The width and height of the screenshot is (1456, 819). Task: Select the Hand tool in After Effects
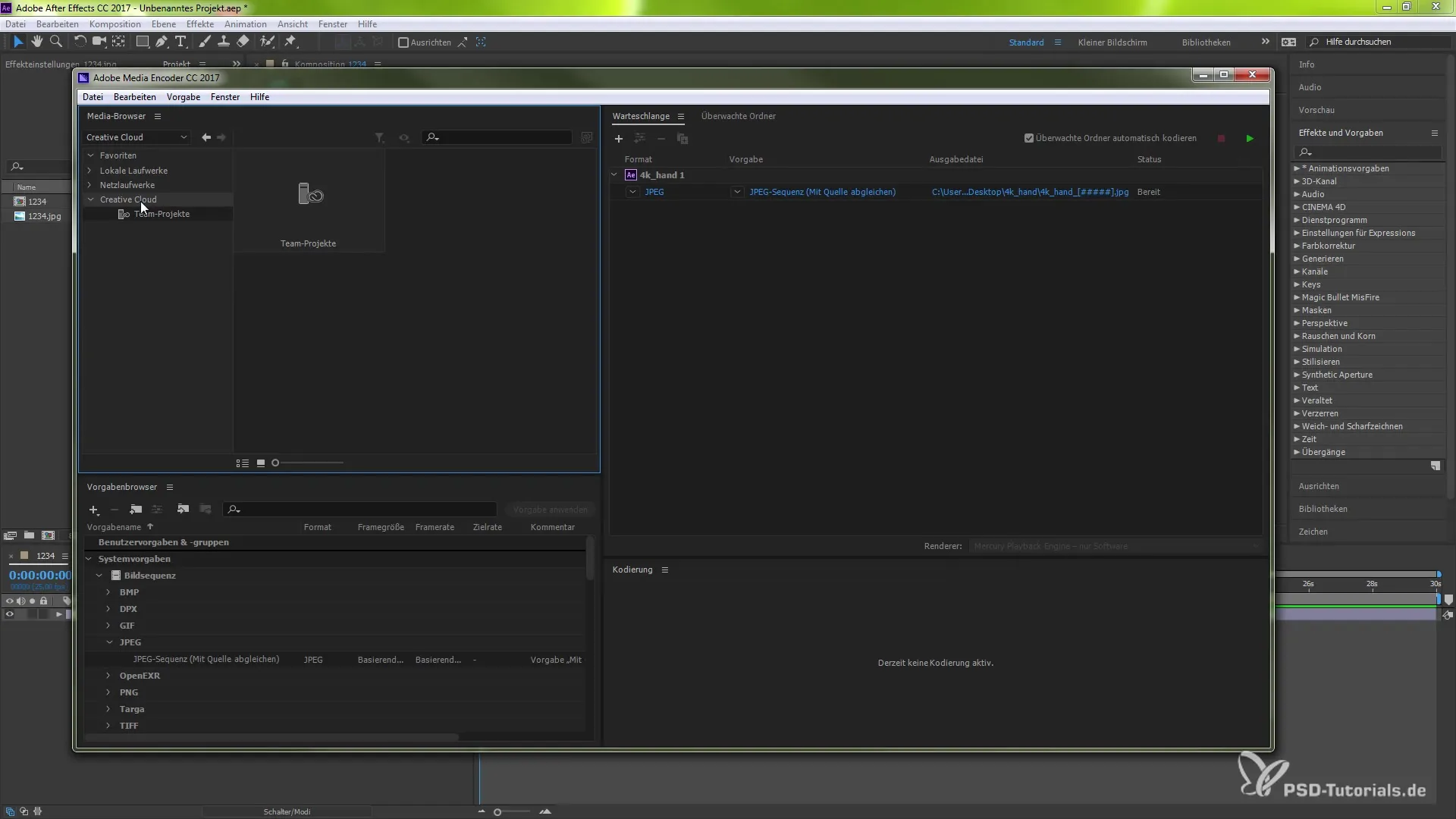36,42
